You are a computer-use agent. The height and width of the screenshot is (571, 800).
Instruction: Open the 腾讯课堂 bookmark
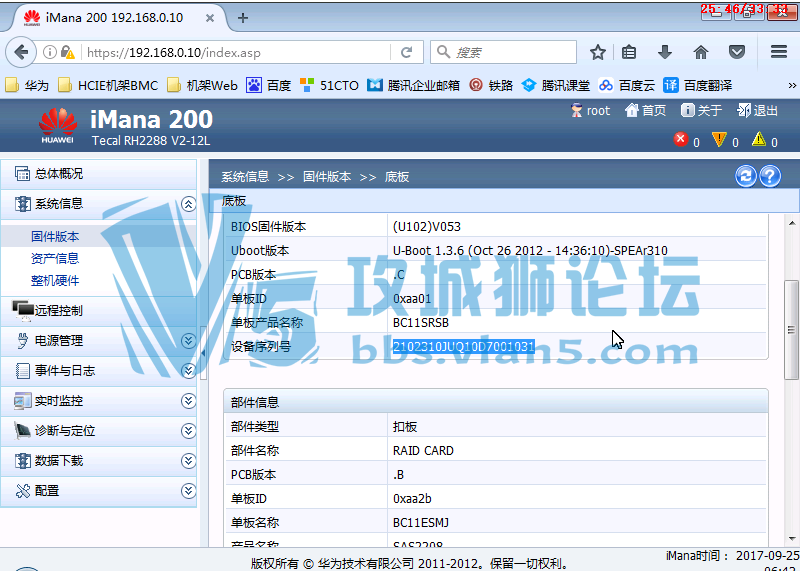coord(556,85)
